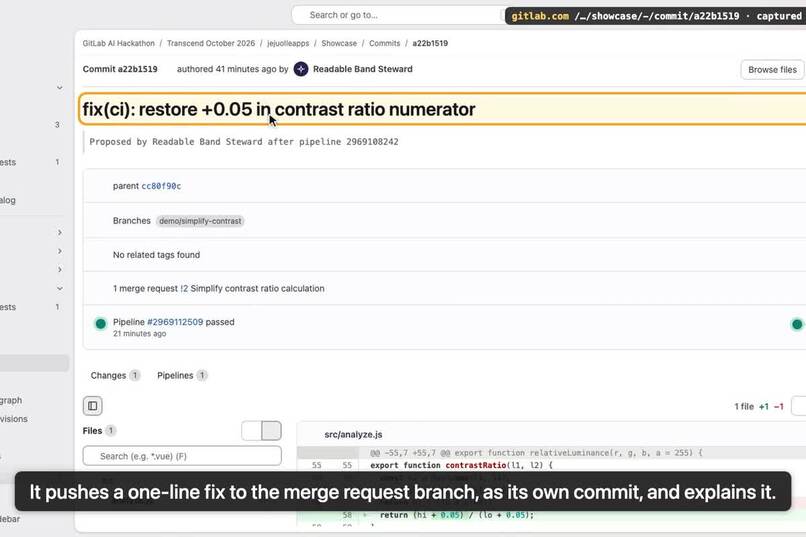Go to Transcend October 2026 breadcrumb
Image resolution: width=806 pixels, height=537 pixels.
211,43
